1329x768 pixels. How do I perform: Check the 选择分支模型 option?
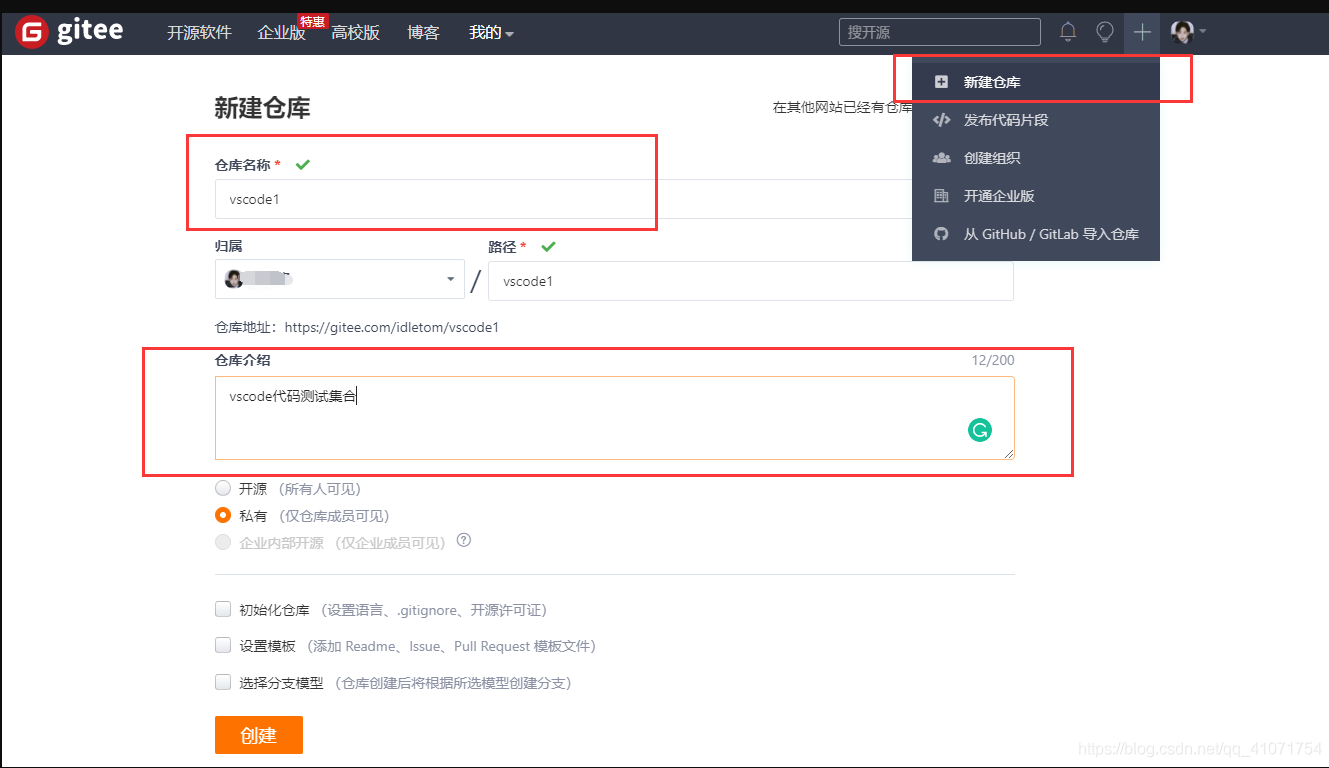pos(222,681)
